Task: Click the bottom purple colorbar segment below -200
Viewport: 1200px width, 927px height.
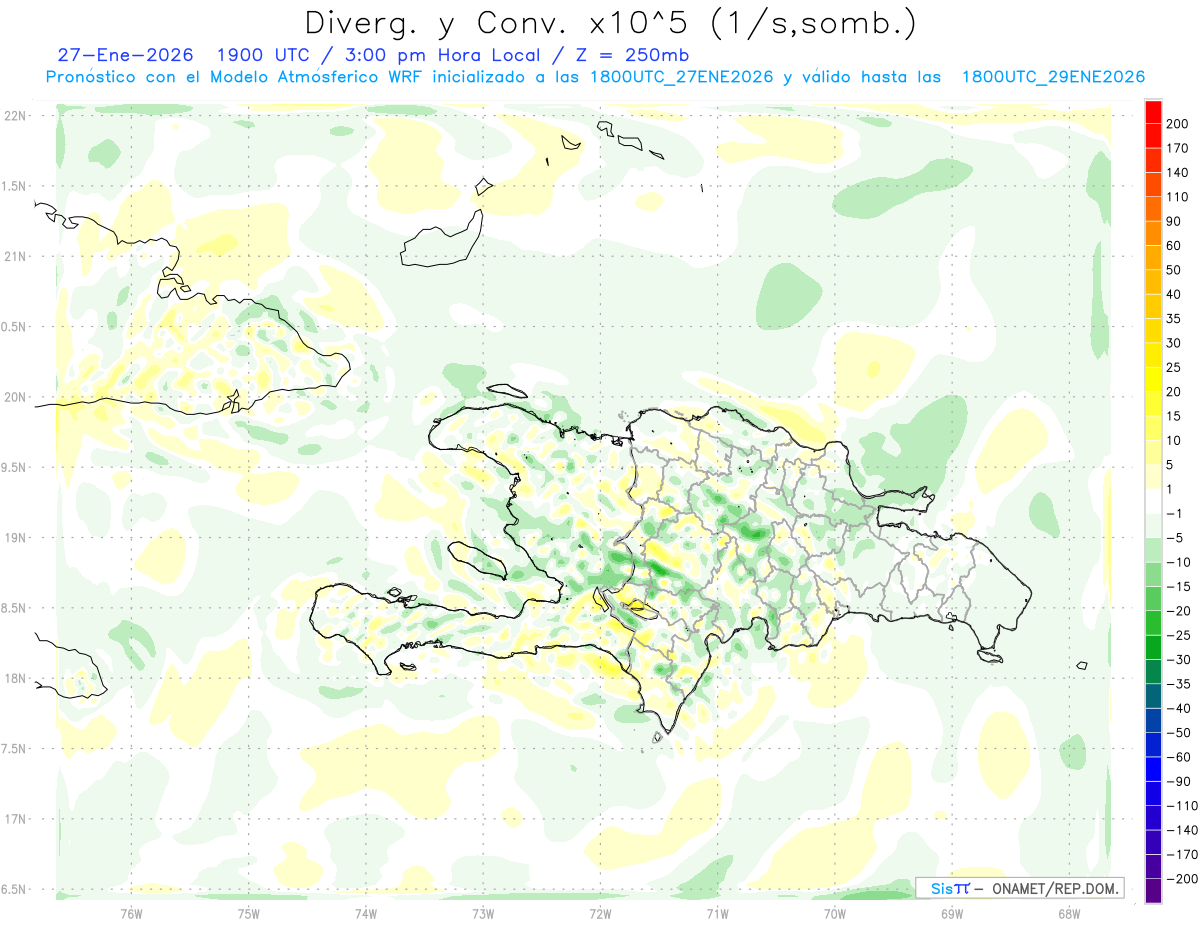Action: tap(1153, 891)
